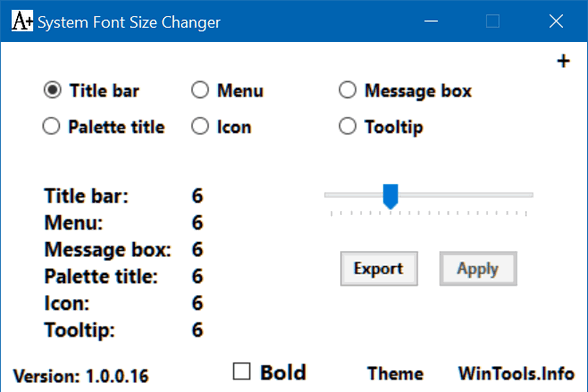Click the 'Palette title:' size label
Screen dimensions: 588x392
tap(101, 277)
